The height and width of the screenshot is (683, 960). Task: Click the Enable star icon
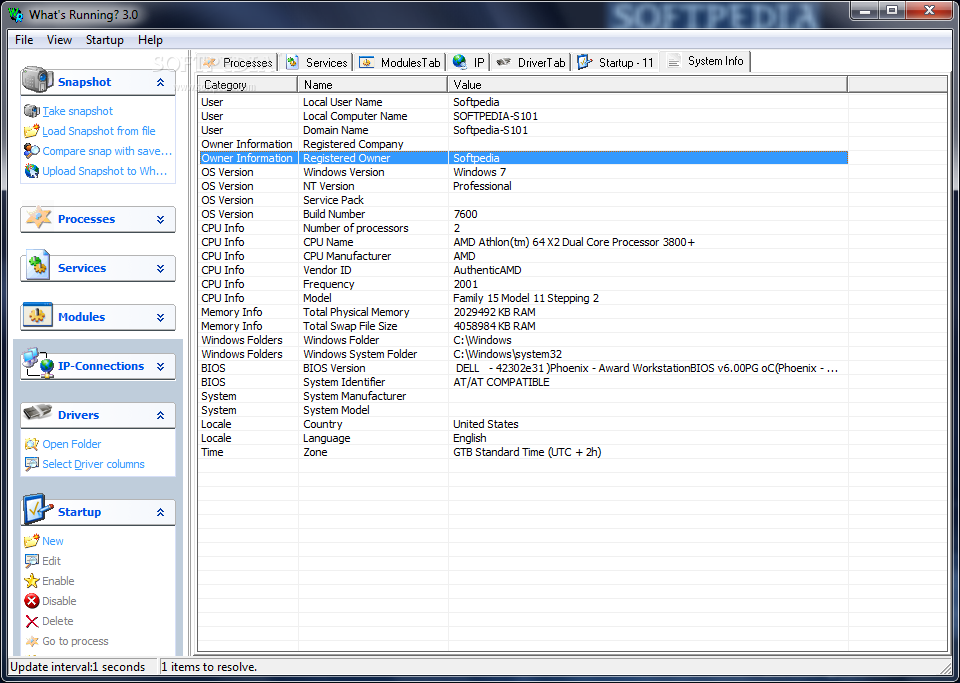(x=32, y=581)
